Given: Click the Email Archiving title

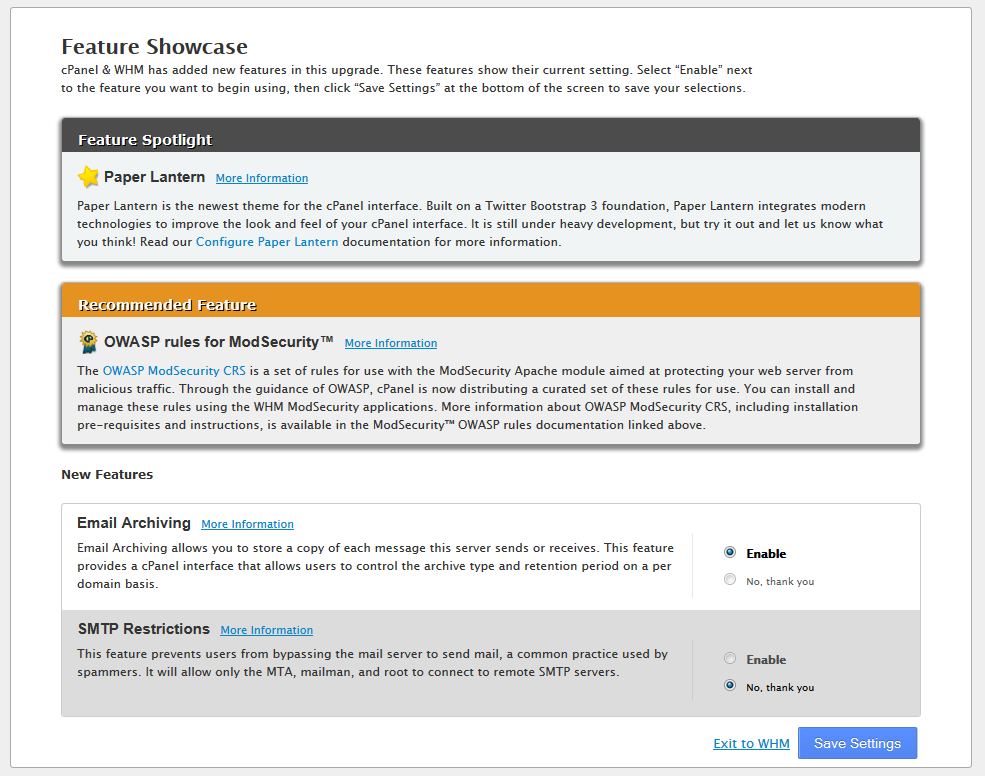Looking at the screenshot, I should [x=134, y=523].
